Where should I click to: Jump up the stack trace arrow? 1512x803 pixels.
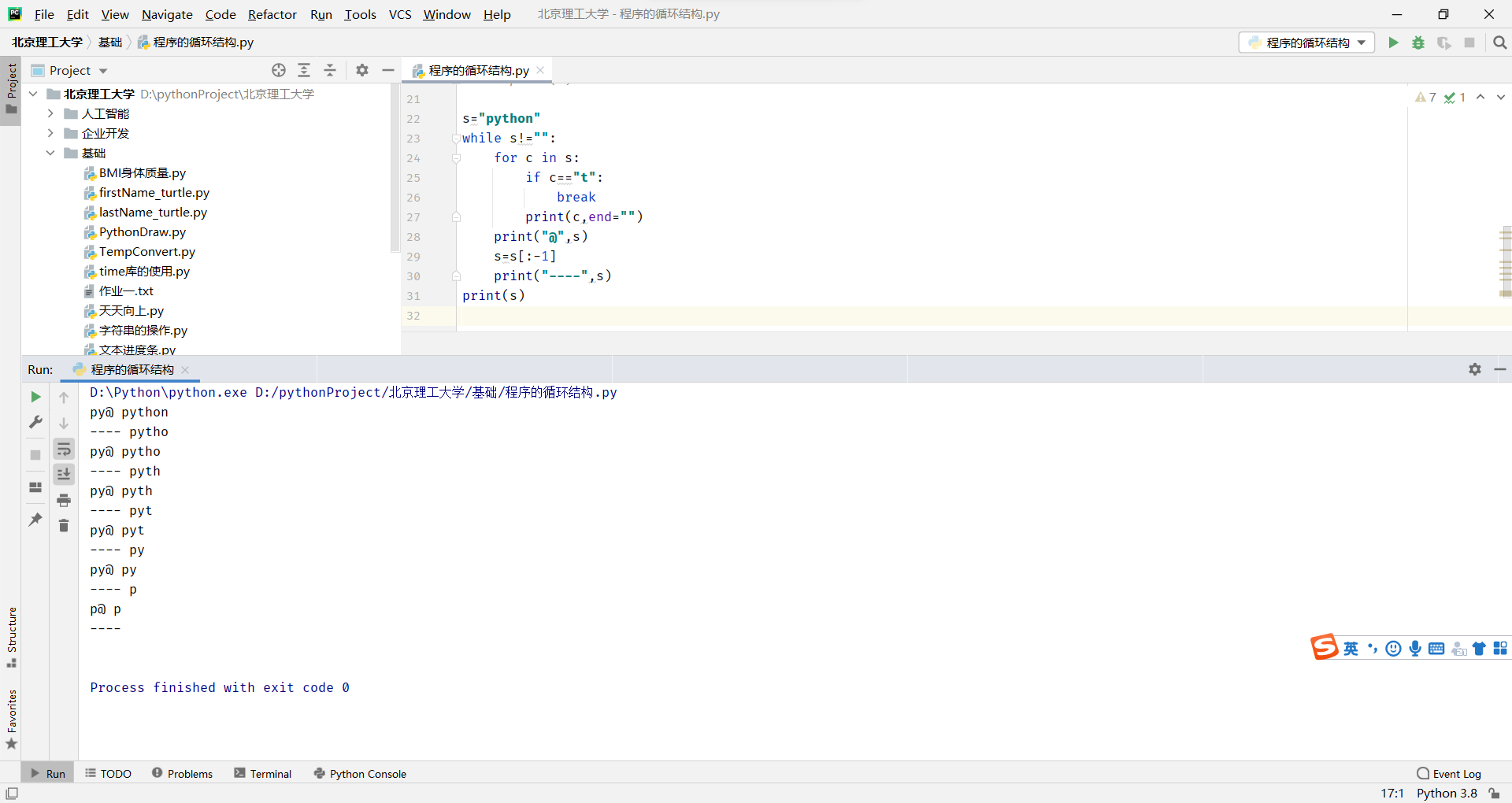[64, 397]
